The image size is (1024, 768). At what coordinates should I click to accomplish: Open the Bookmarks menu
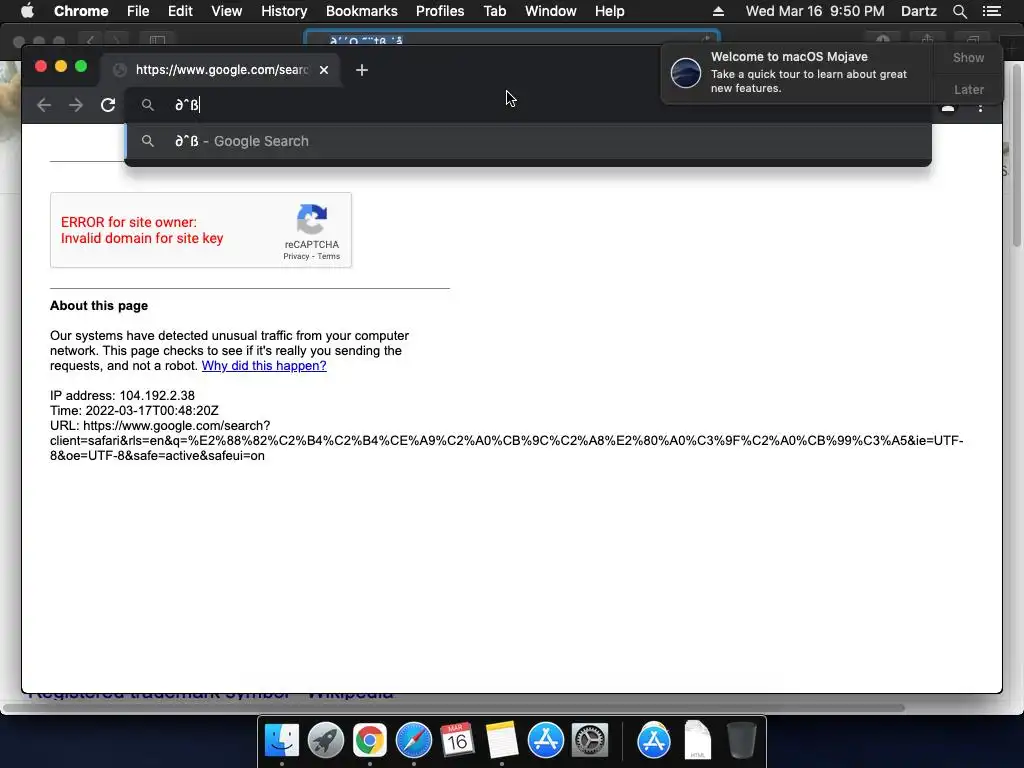coord(362,11)
